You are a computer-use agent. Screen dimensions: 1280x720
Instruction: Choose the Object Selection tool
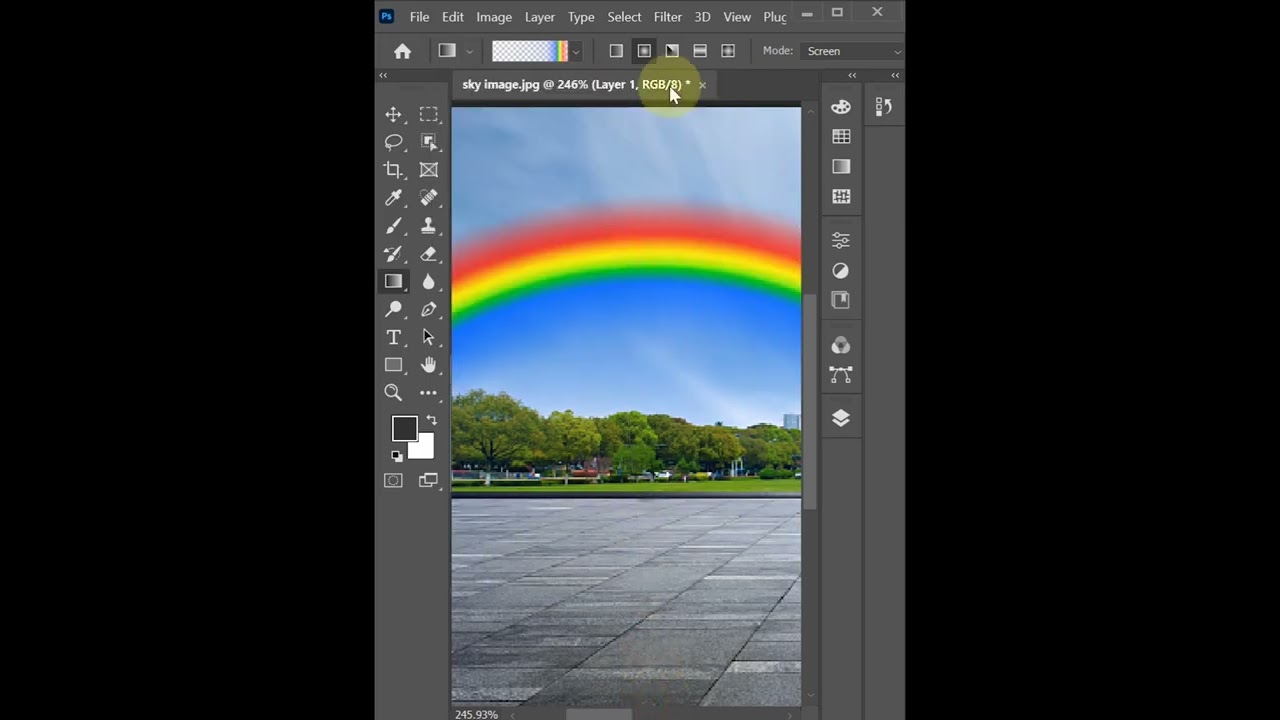click(x=429, y=142)
